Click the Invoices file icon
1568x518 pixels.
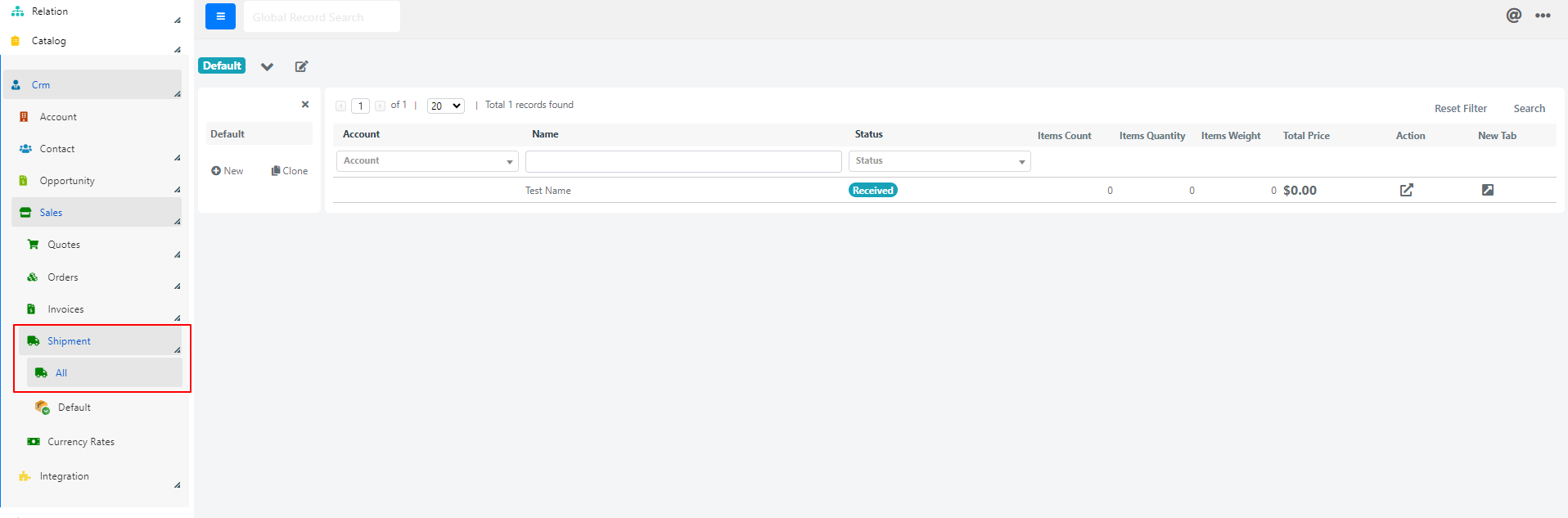coord(31,309)
